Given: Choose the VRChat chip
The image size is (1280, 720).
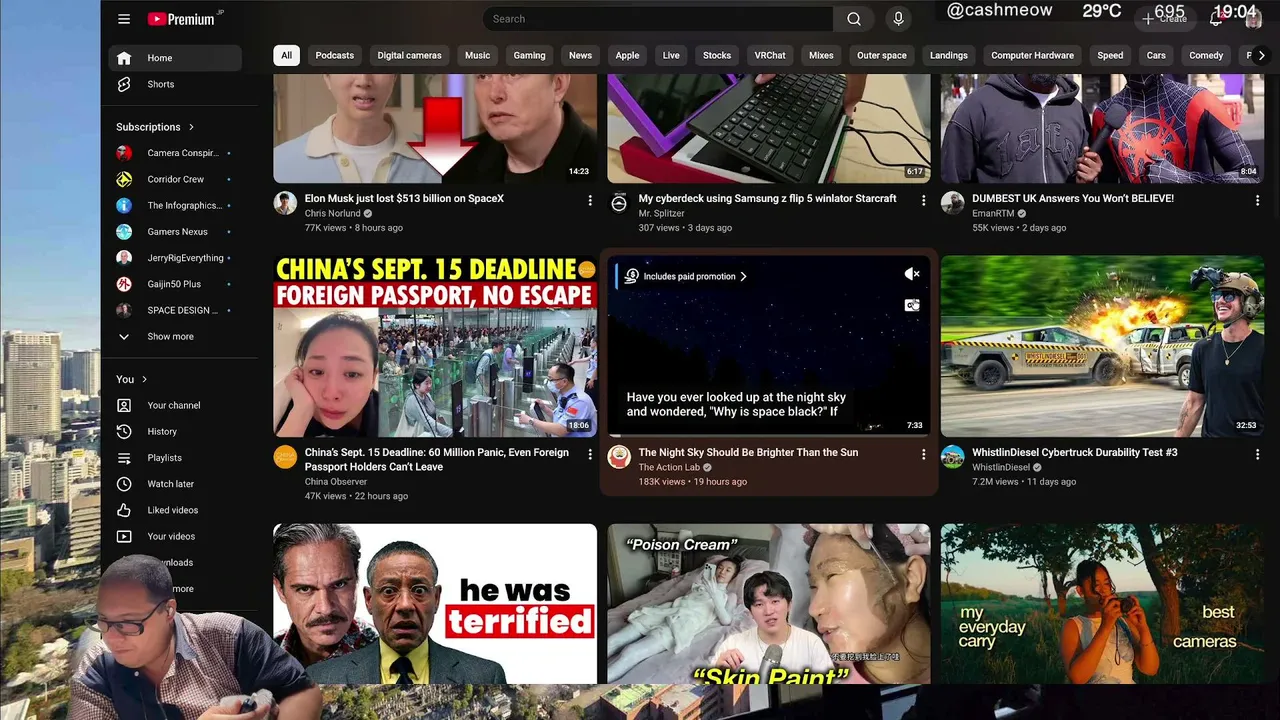Looking at the screenshot, I should click(x=770, y=55).
